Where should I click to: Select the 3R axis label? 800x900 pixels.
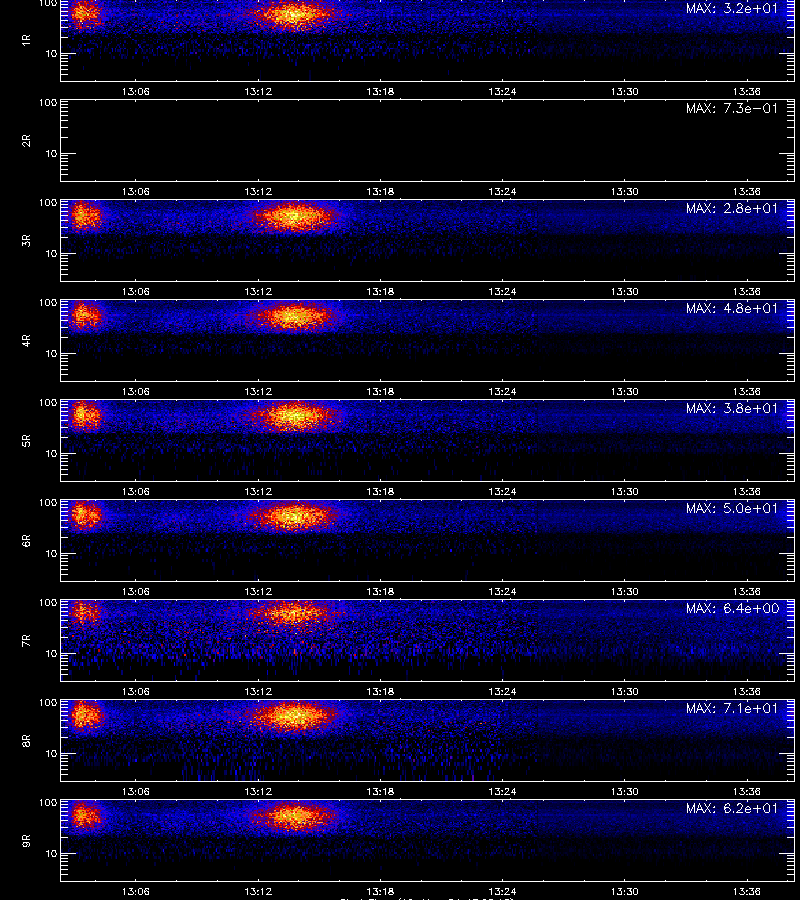tap(26, 240)
